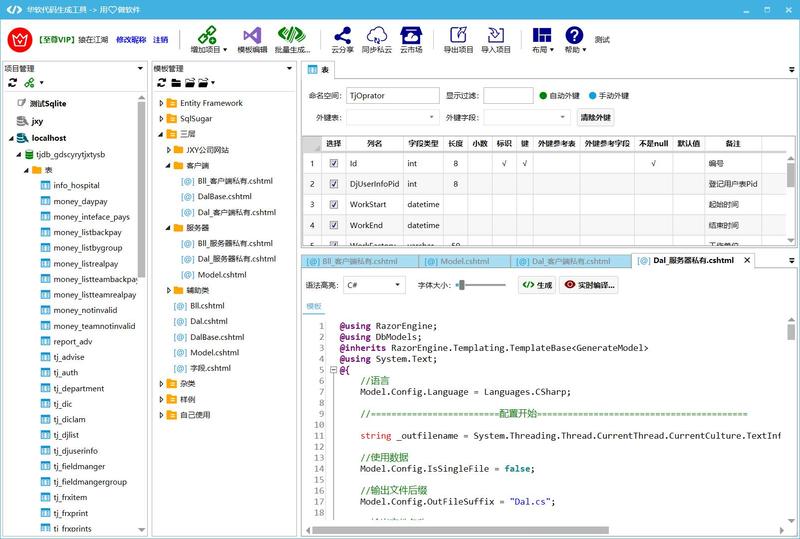This screenshot has height=539, width=800.
Task: Select the 模板 sub-tab above the code
Action: point(314,306)
